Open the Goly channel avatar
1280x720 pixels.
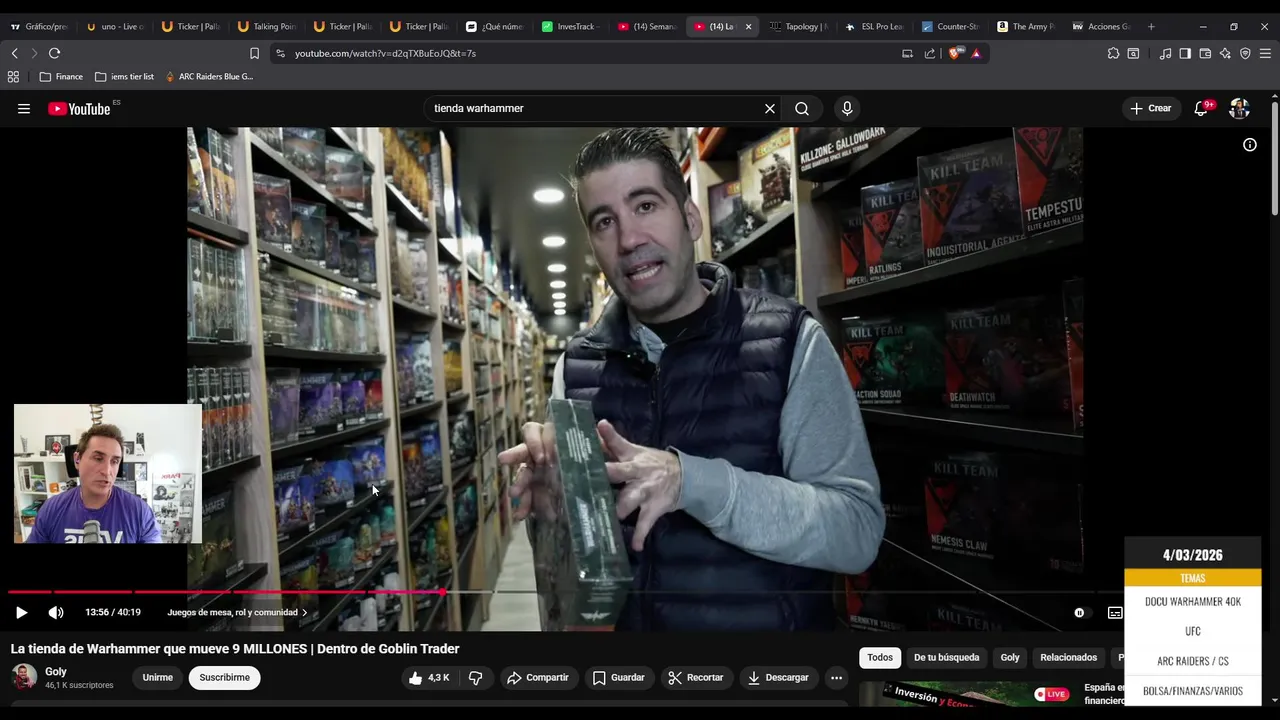click(24, 677)
